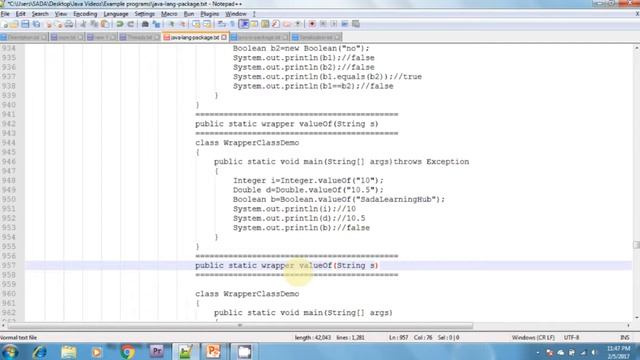Screen dimensions: 640x360
Task: Place cursor on line 944 class WrapperClassDemo
Action: (x=247, y=143)
